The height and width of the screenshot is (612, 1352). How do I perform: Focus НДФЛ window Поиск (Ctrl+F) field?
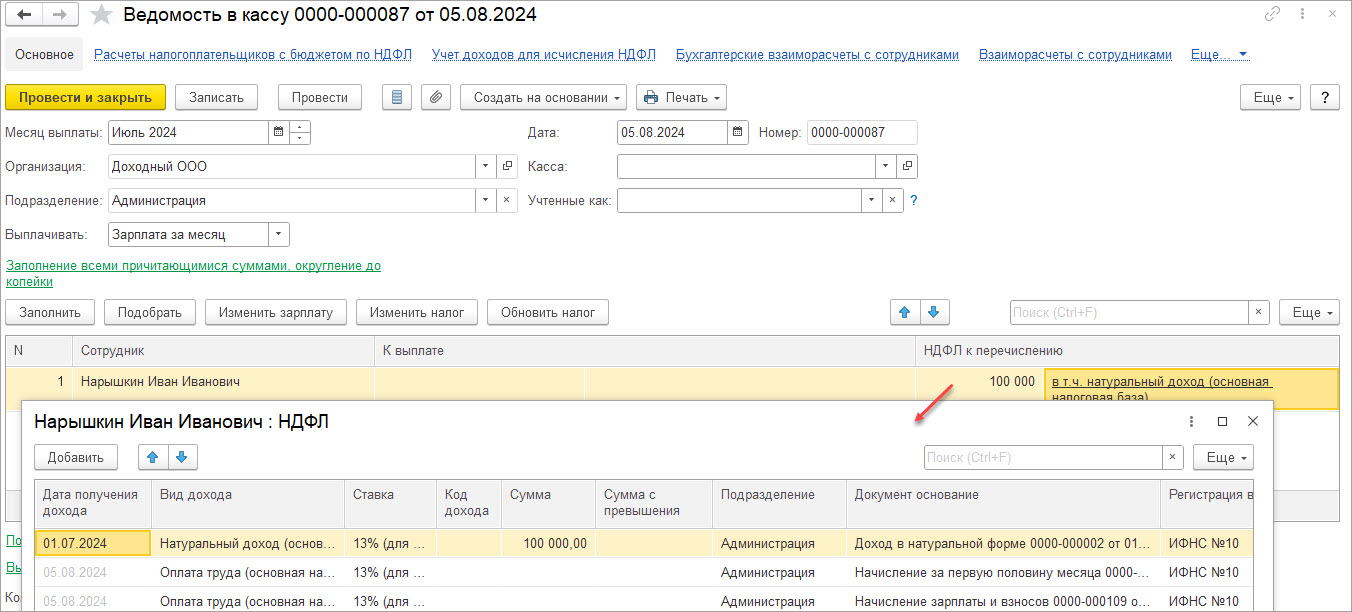1044,457
